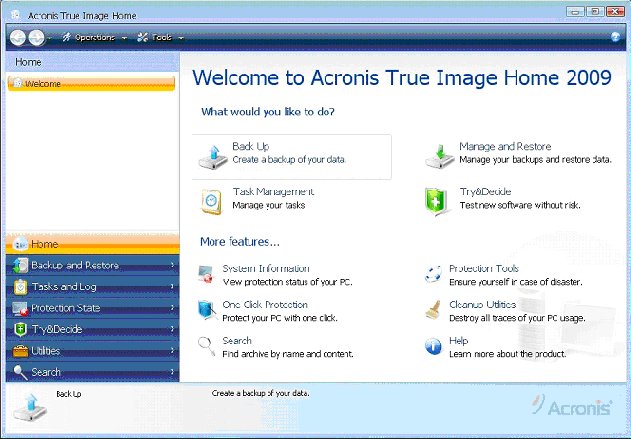Click the Try&Decide green shield icon
The width and height of the screenshot is (631, 439).
pos(437,199)
